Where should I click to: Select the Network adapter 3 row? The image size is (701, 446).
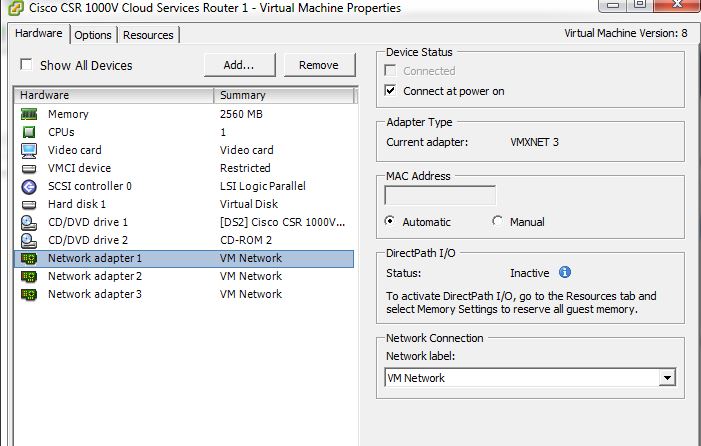point(184,294)
